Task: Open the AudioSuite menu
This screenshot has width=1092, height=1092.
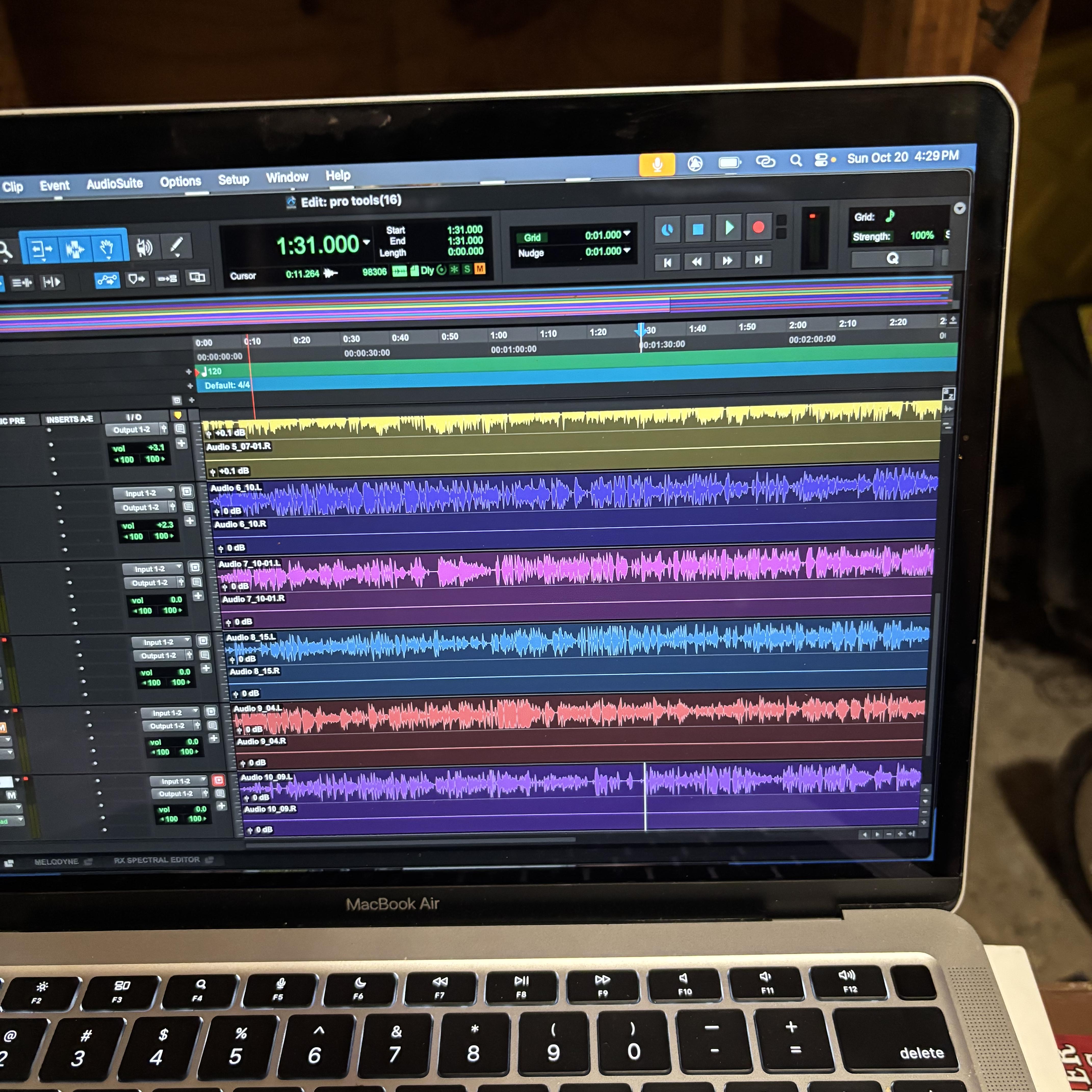Action: (114, 184)
